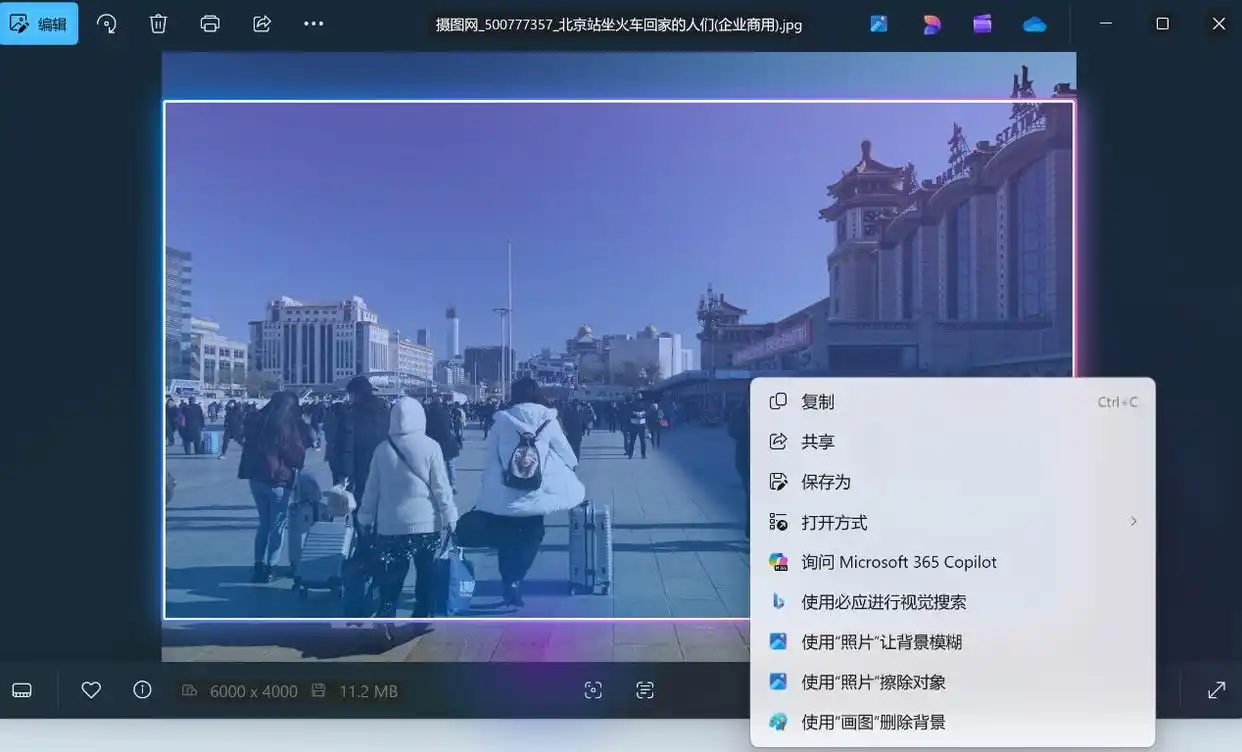Click the 编辑 edit image button
The height and width of the screenshot is (752, 1242).
tap(40, 24)
